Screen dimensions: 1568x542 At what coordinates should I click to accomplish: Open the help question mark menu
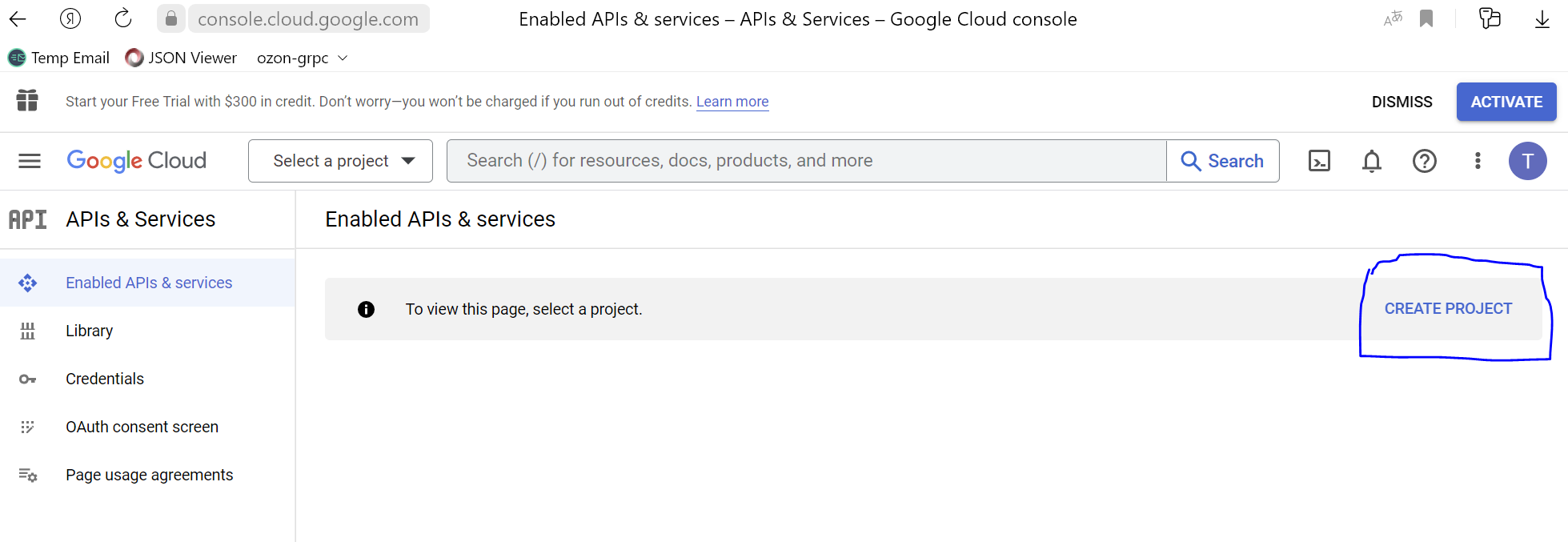click(x=1425, y=161)
